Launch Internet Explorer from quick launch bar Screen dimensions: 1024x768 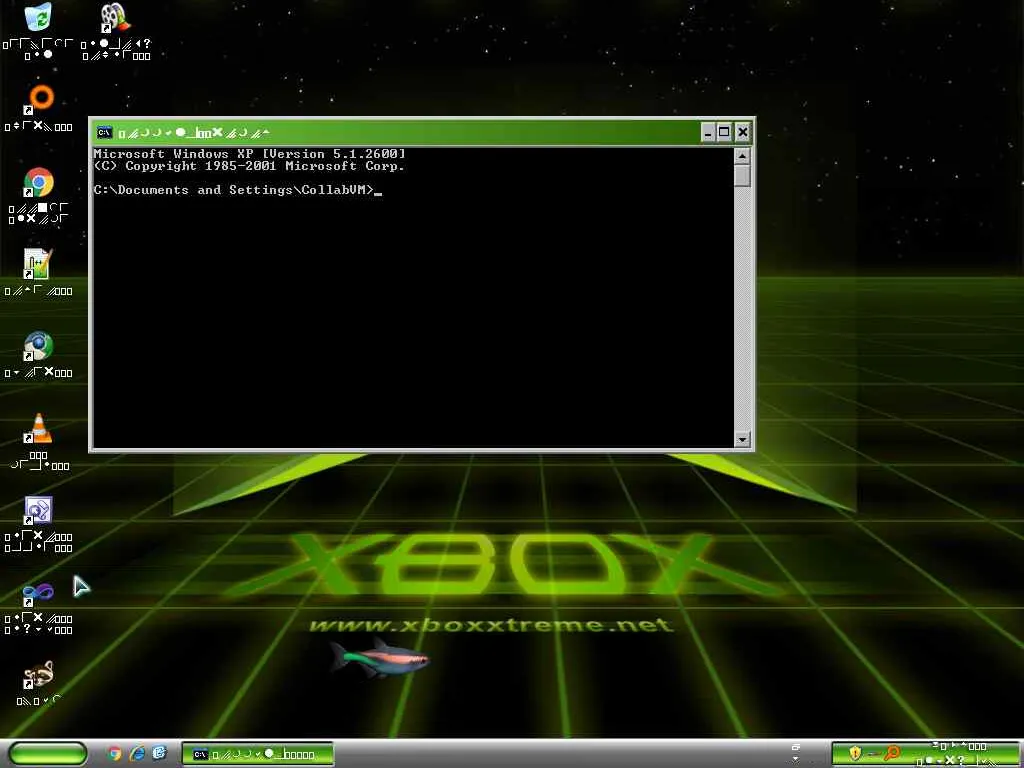(137, 754)
